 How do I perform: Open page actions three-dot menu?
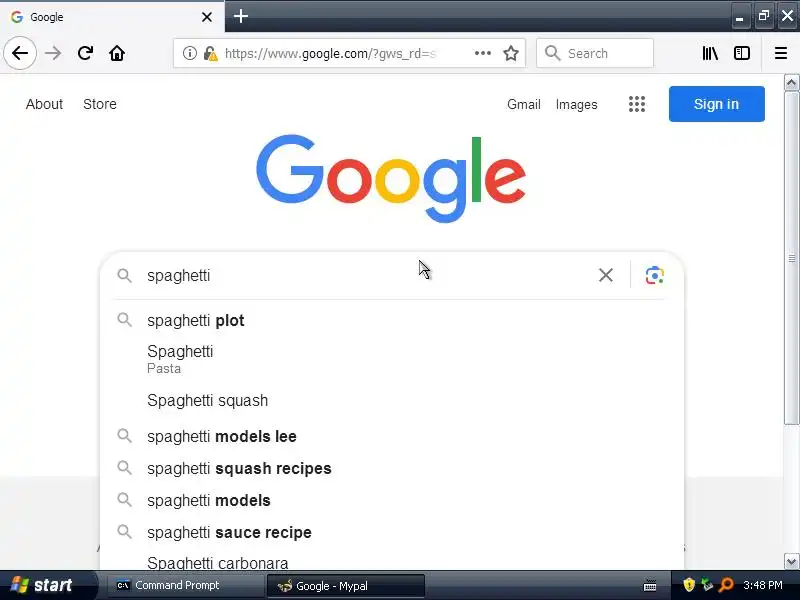point(483,53)
